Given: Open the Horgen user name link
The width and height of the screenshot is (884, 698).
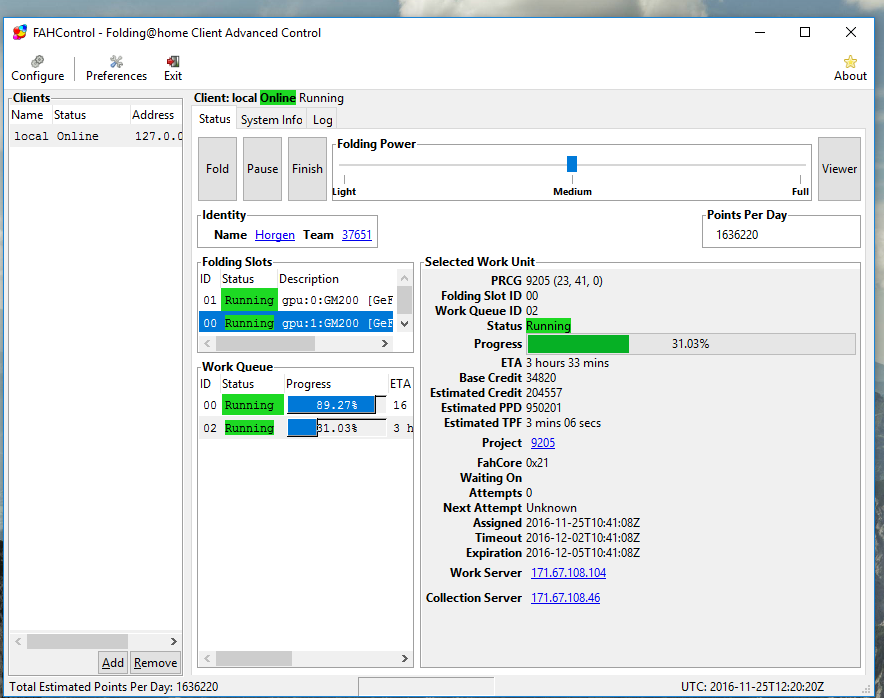Looking at the screenshot, I should click(275, 235).
